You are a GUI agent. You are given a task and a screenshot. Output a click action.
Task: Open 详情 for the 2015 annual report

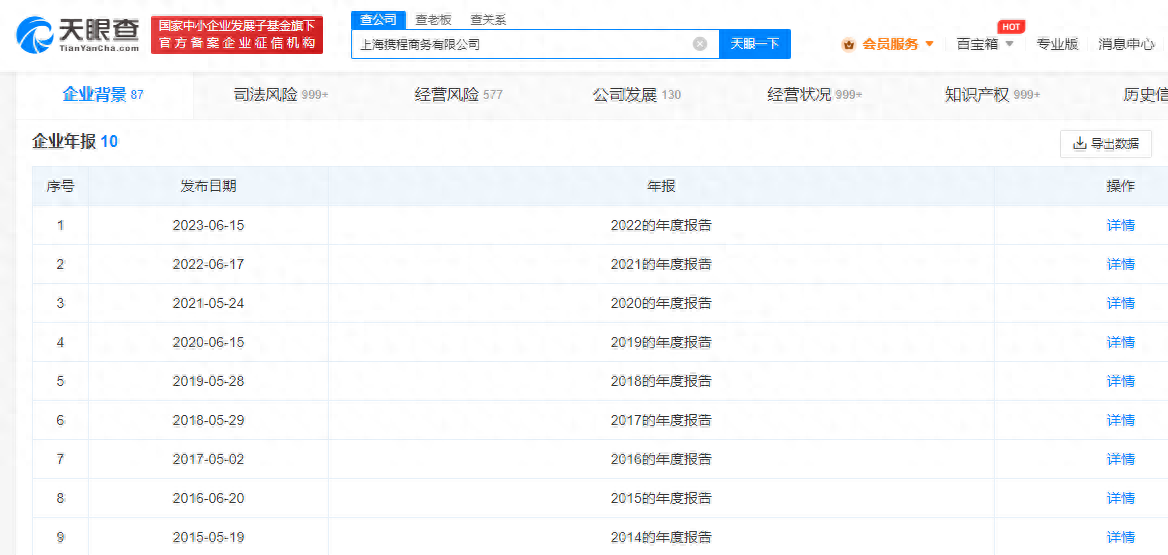(x=1120, y=498)
